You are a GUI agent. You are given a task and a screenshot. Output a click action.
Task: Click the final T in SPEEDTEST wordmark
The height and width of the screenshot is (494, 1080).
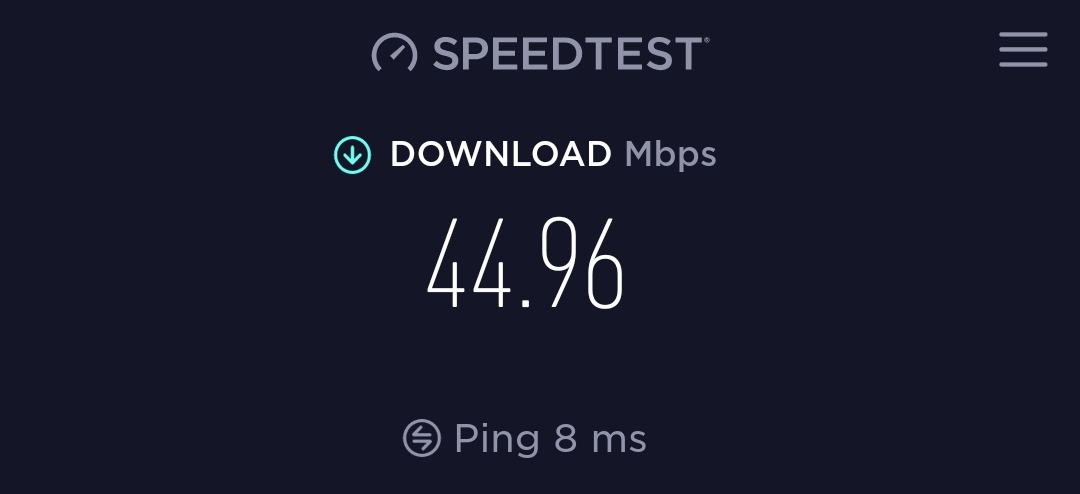click(x=687, y=53)
